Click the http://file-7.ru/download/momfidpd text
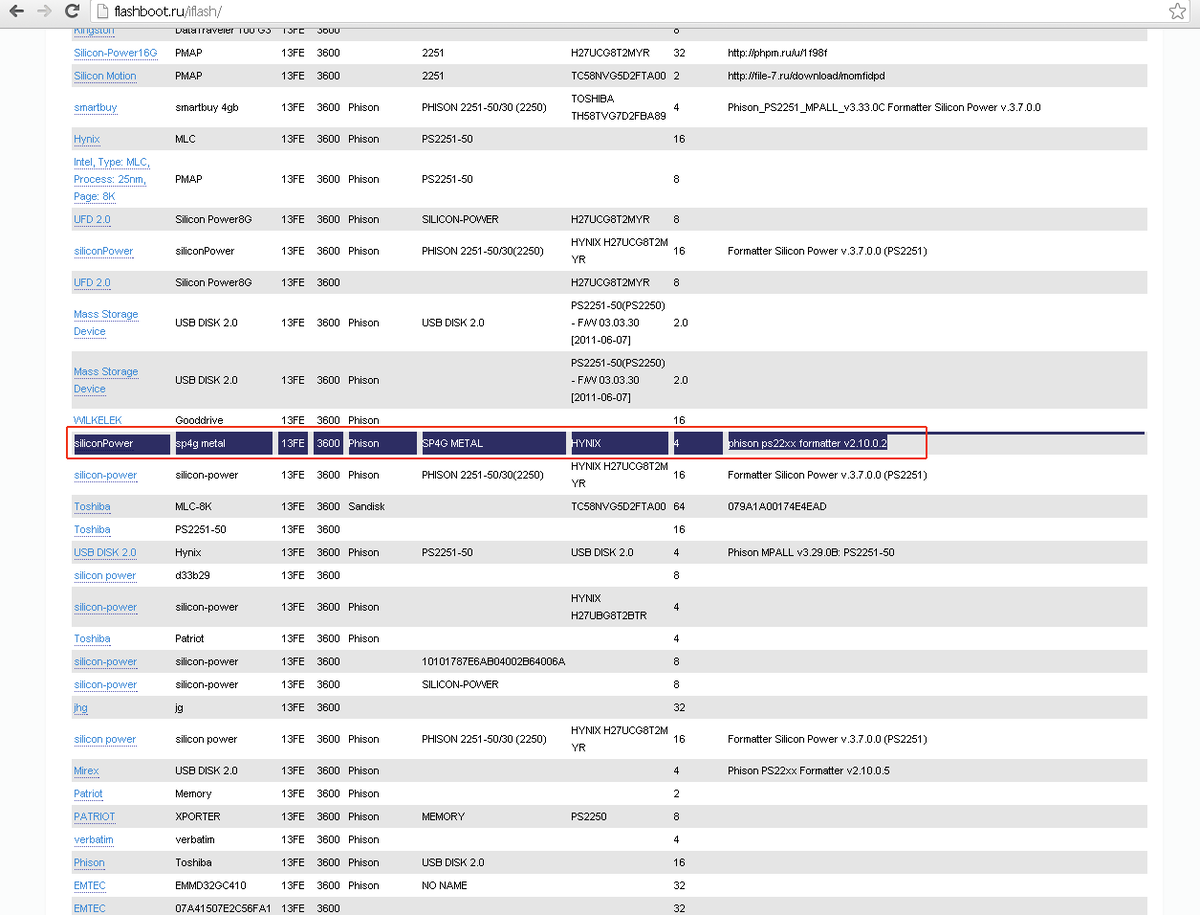Screen dimensions: 1200x915 [x=806, y=76]
